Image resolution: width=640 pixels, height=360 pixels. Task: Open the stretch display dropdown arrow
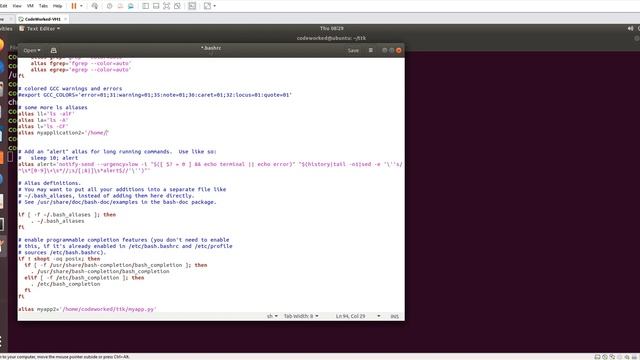tap(215, 6)
